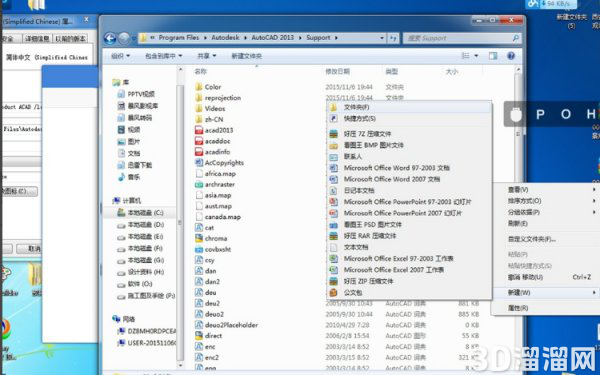This screenshot has width=600, height=375.
Task: Choose 快捷方式(S) in the New submenu
Action: coord(409,119)
